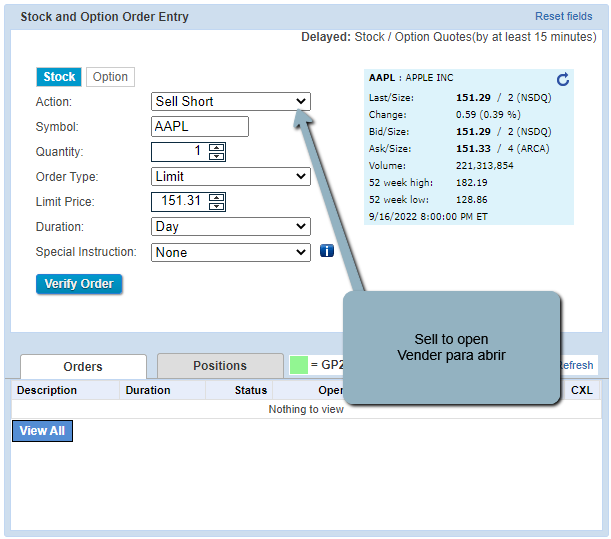The width and height of the screenshot is (611, 539).
Task: Decrease Quantity with the down arrow
Action: tap(217, 156)
